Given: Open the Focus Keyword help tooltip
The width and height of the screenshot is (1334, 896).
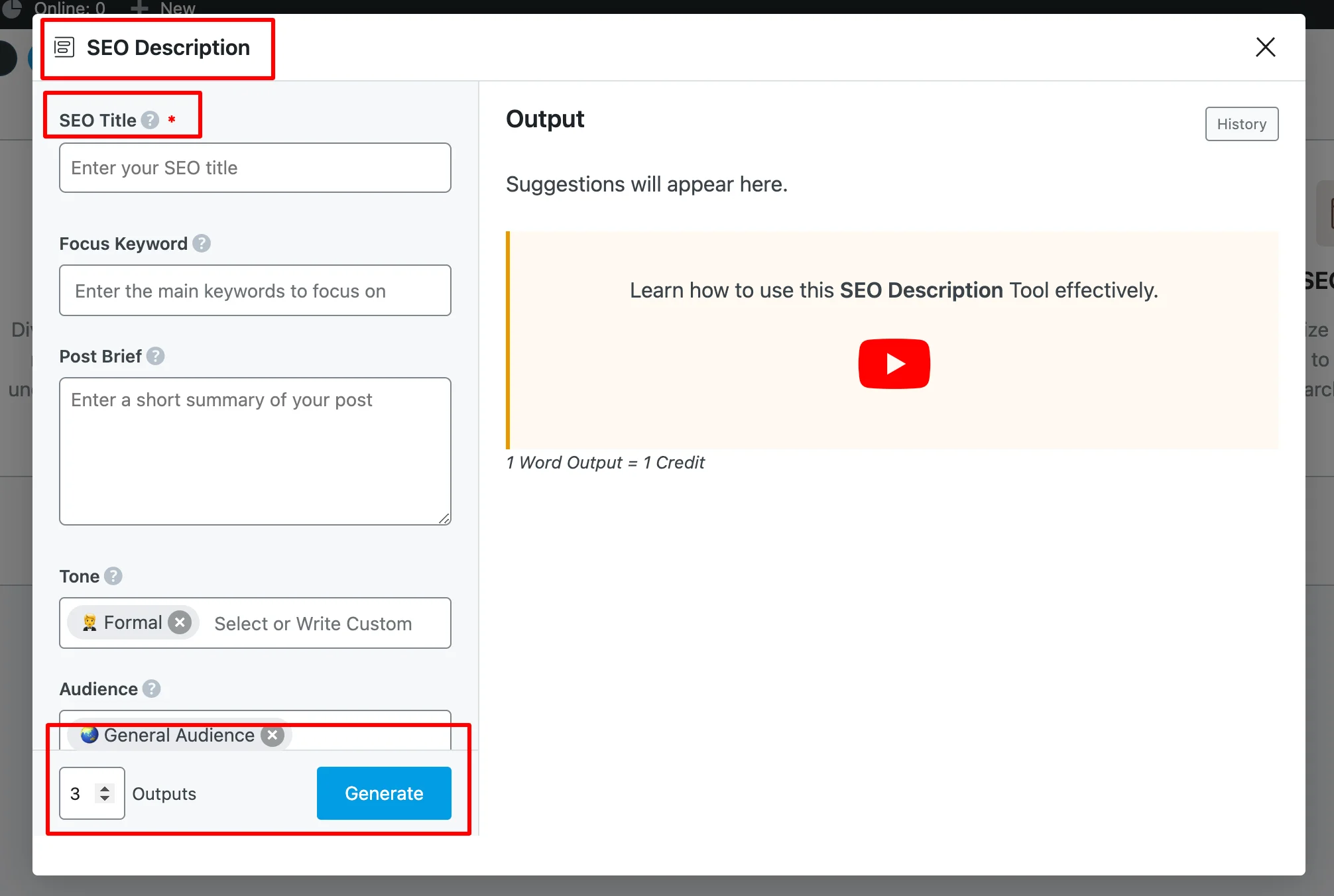Looking at the screenshot, I should (202, 243).
